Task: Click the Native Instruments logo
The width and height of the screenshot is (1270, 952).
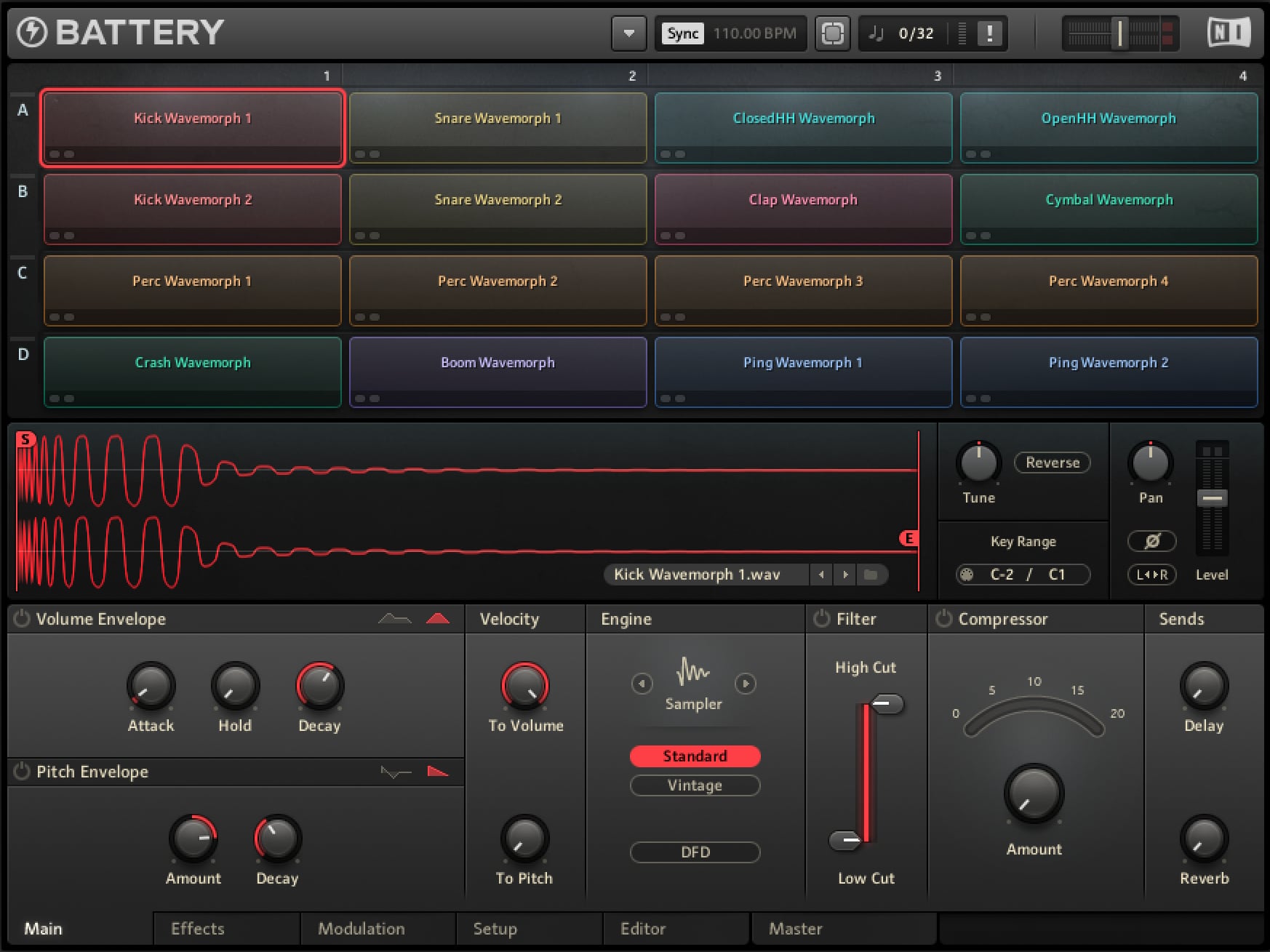Action: [1228, 32]
